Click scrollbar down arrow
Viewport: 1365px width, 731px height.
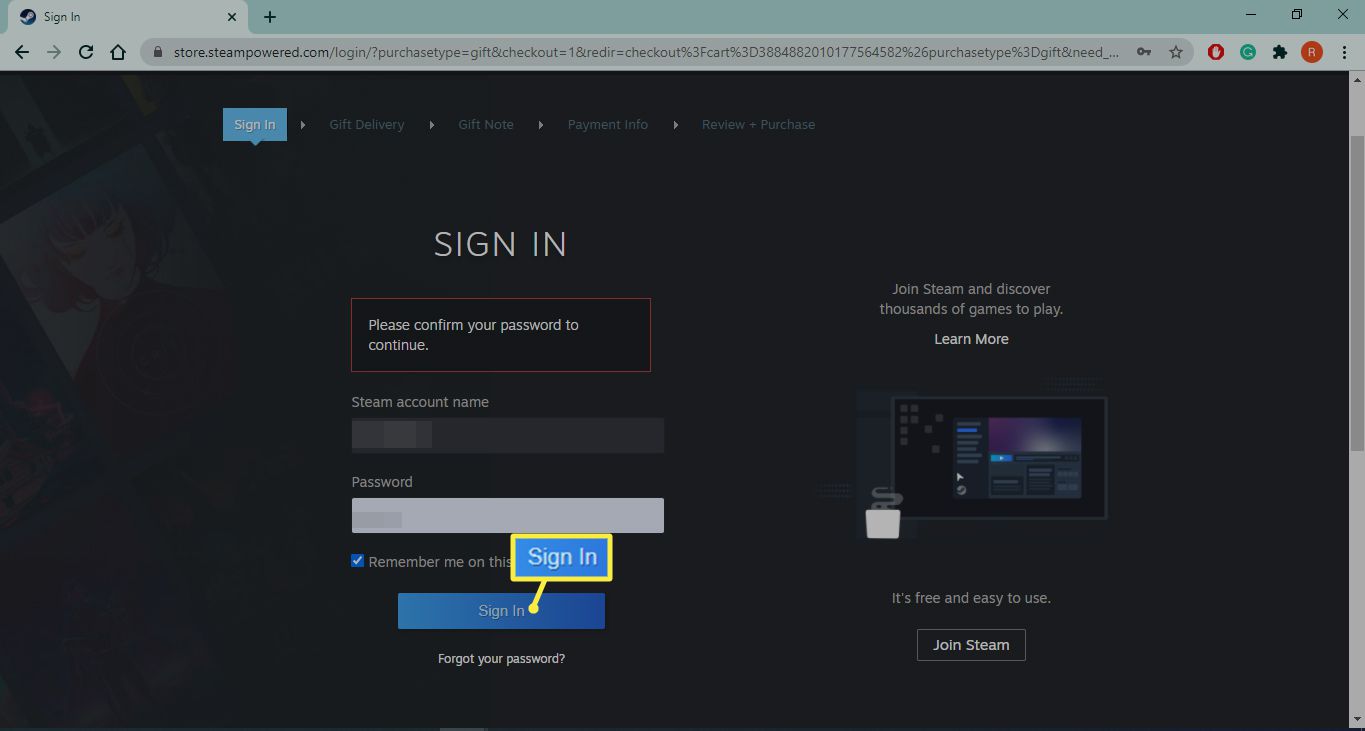1357,721
